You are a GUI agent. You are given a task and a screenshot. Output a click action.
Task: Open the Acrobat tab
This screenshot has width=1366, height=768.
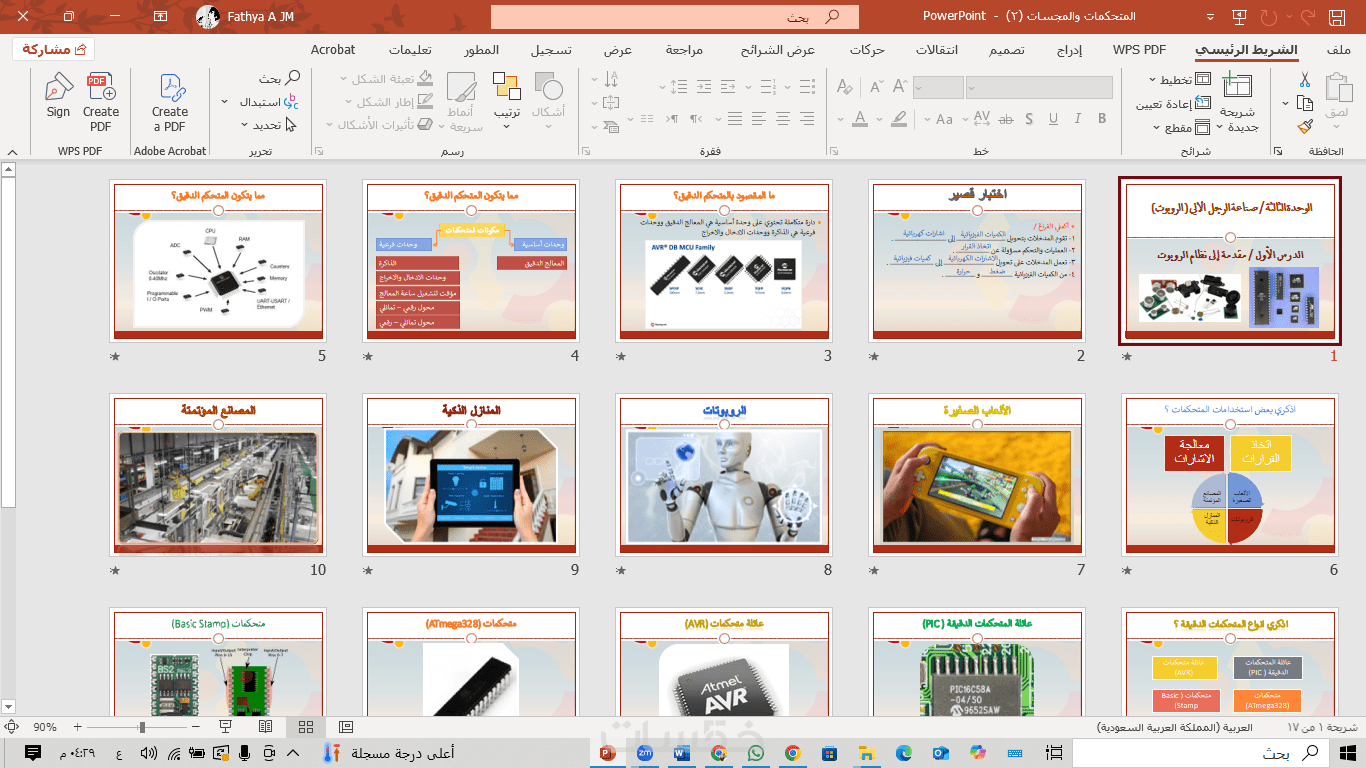(x=333, y=50)
